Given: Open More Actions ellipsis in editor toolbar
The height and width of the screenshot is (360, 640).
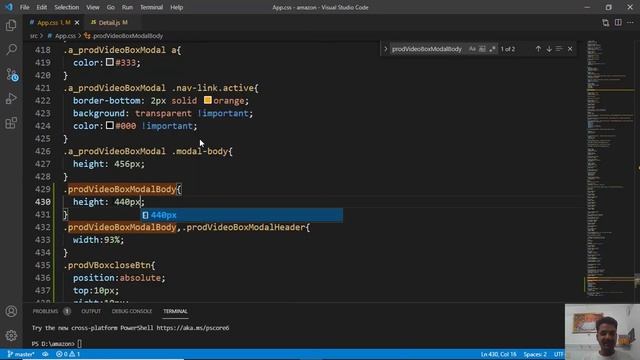Looking at the screenshot, I should pos(631,23).
